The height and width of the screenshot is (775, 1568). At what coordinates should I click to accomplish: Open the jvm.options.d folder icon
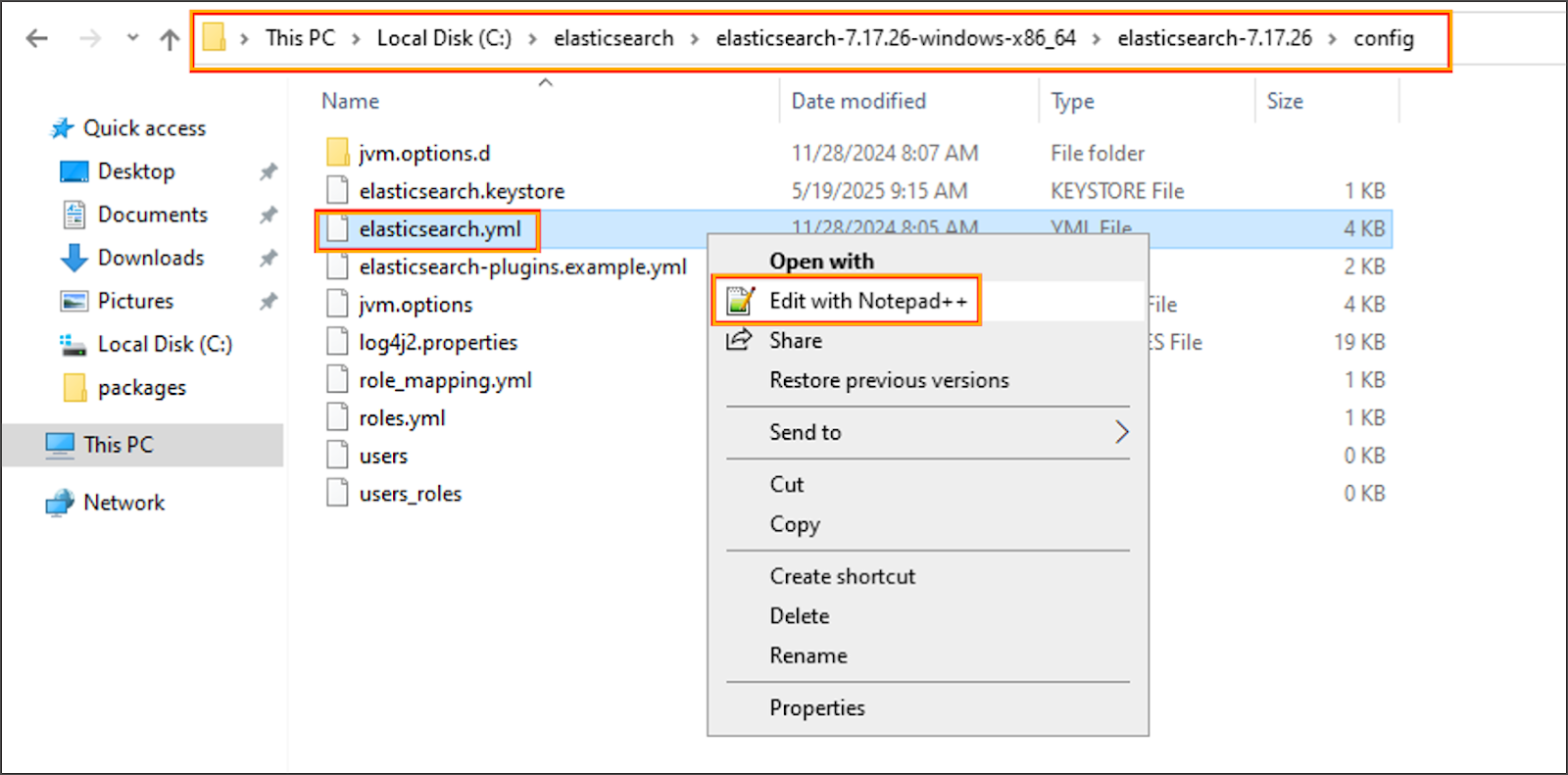[337, 153]
